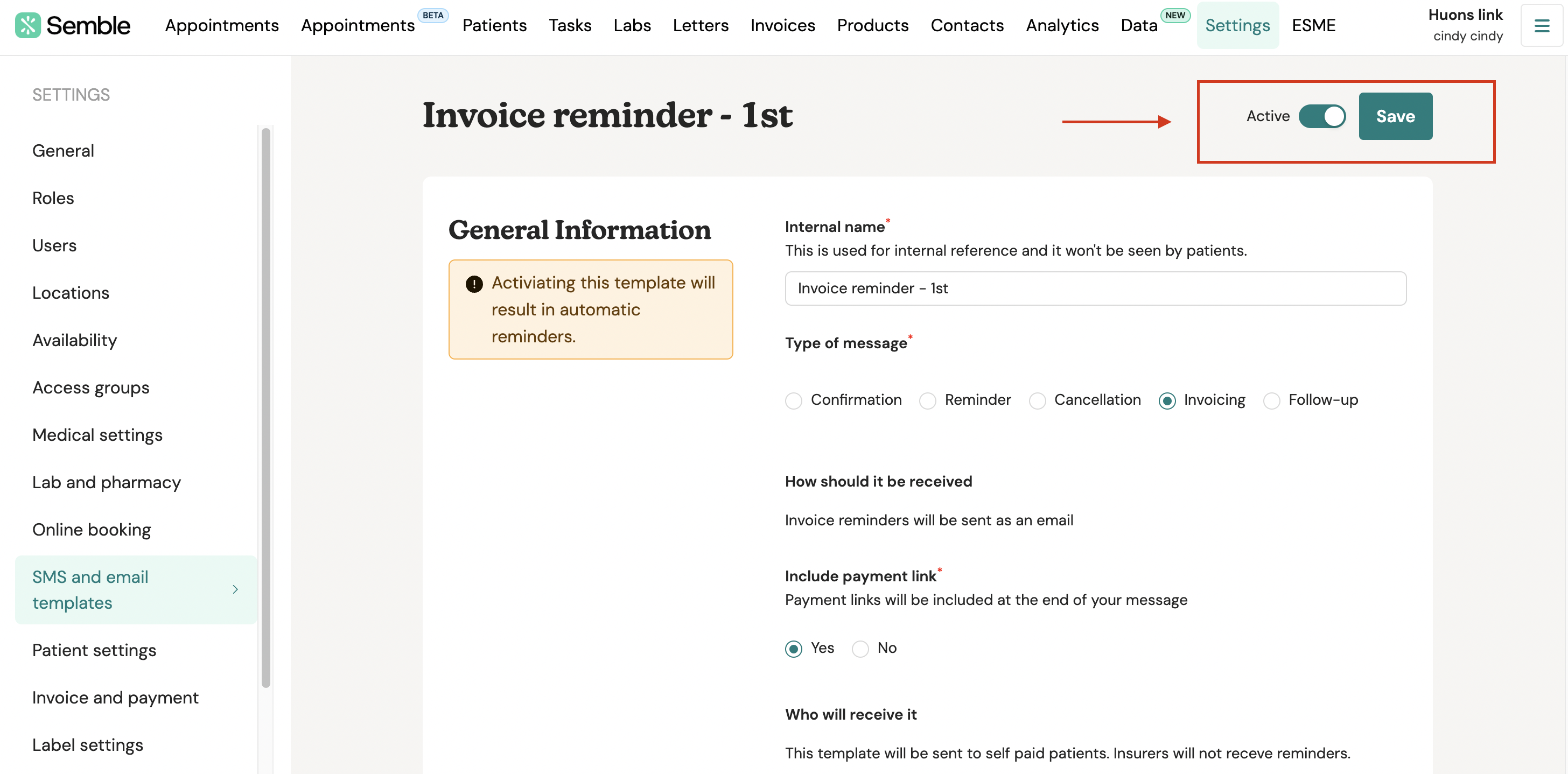Open the Tasks section
This screenshot has width=1568, height=774.
(x=570, y=25)
